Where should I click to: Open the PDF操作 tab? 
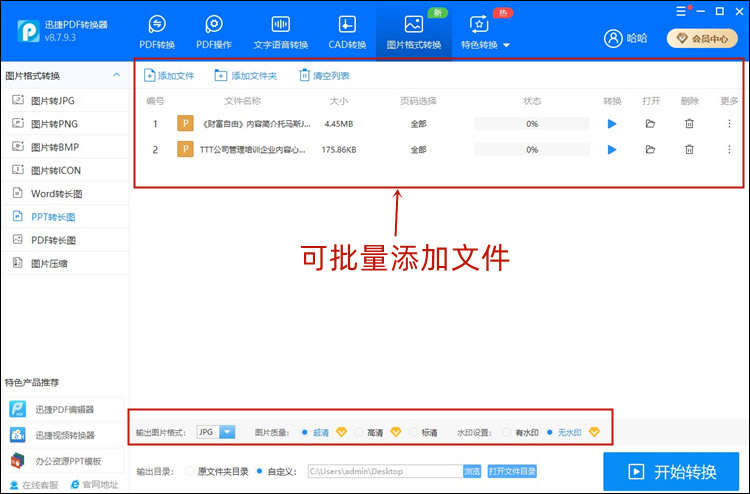point(214,32)
